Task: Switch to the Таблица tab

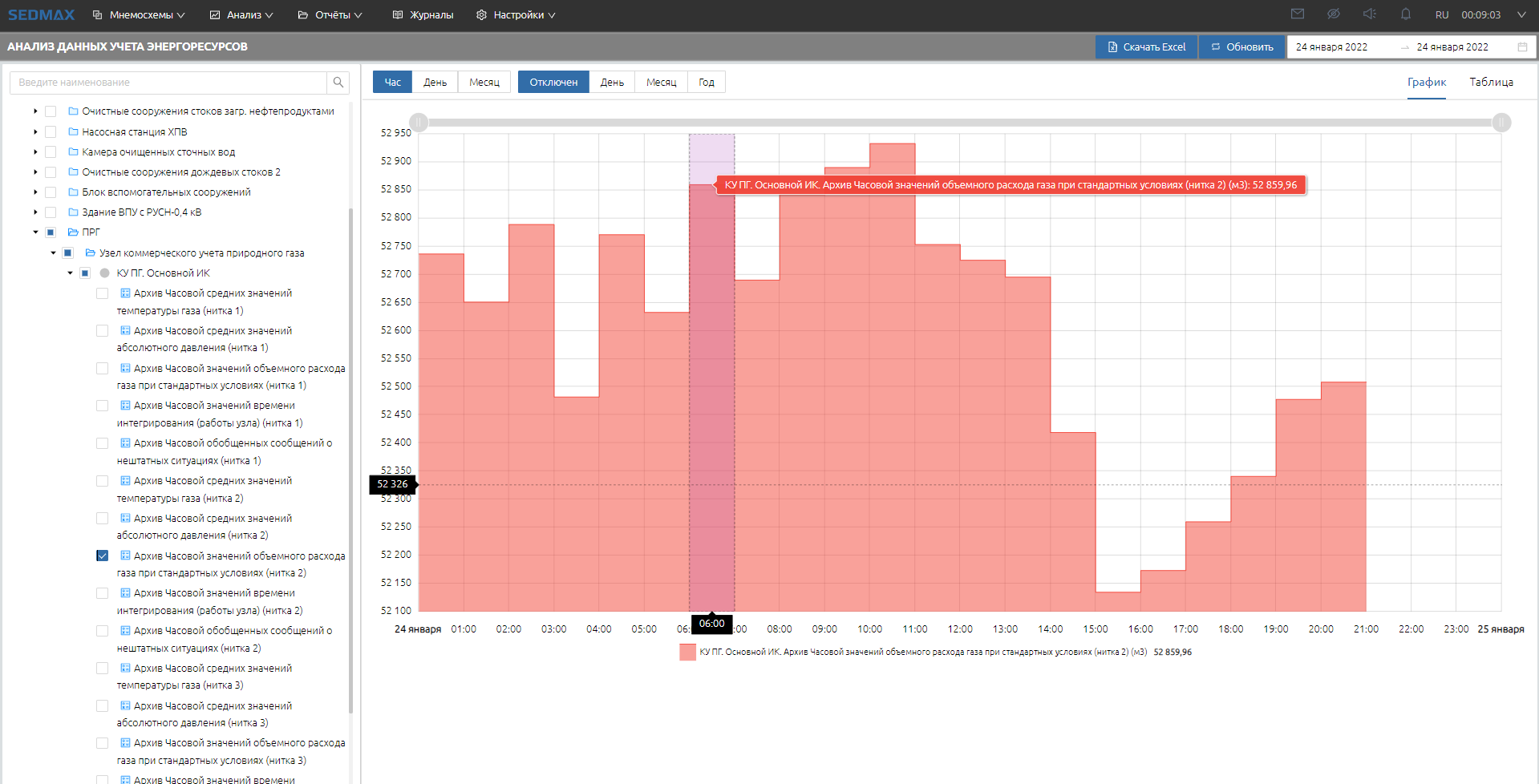Action: coord(1491,83)
